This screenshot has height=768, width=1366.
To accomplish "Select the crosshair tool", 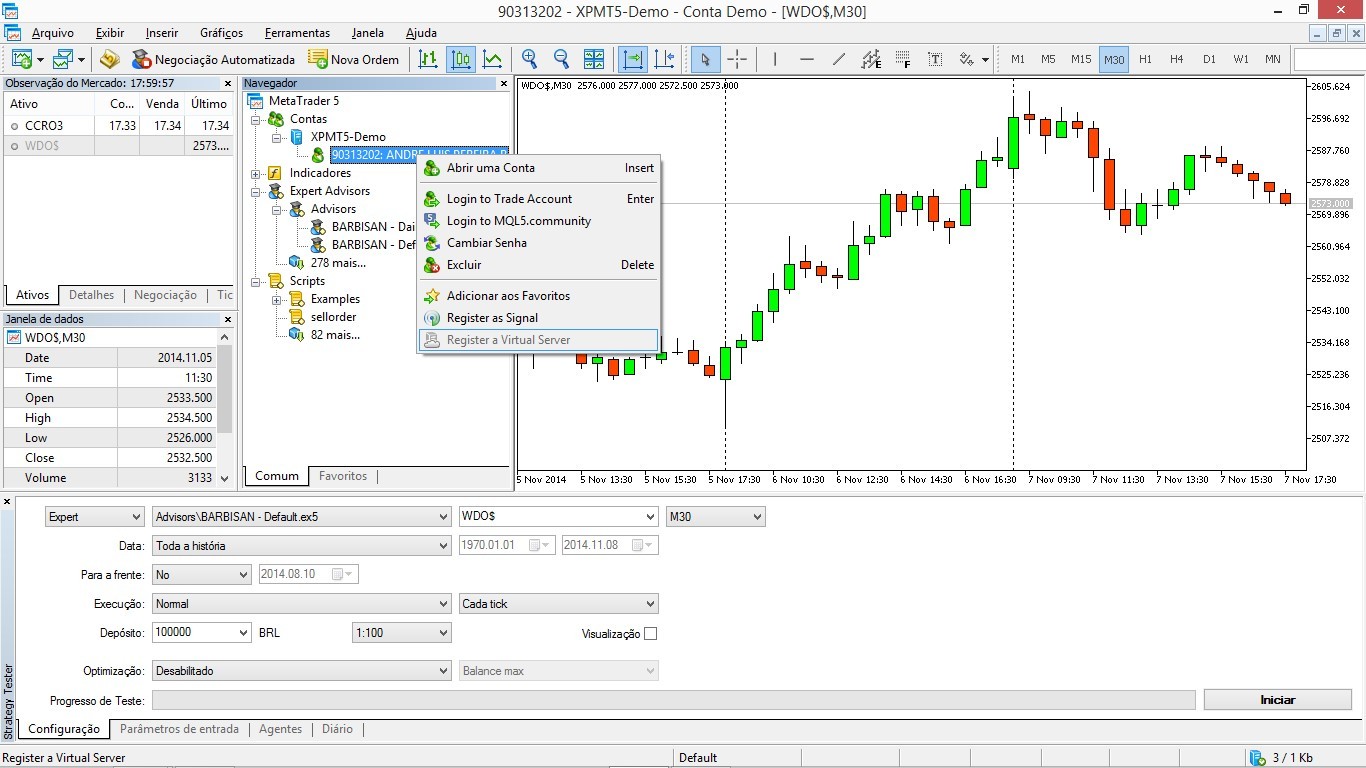I will (737, 59).
